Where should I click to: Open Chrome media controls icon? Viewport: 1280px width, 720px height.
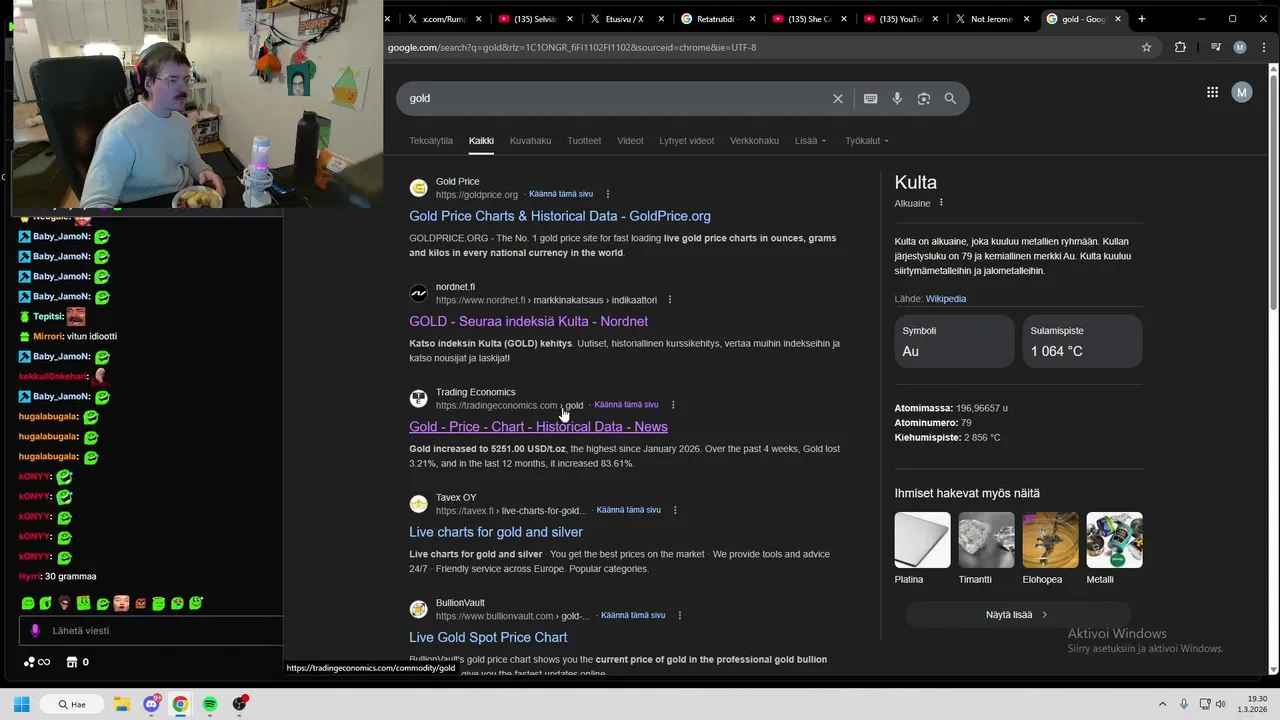point(1216,47)
